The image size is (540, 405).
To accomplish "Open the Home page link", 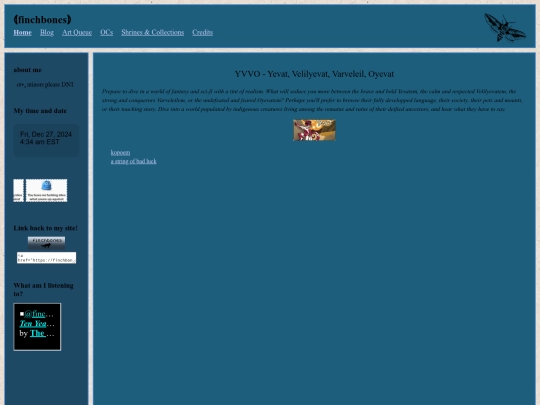I will 22,32.
